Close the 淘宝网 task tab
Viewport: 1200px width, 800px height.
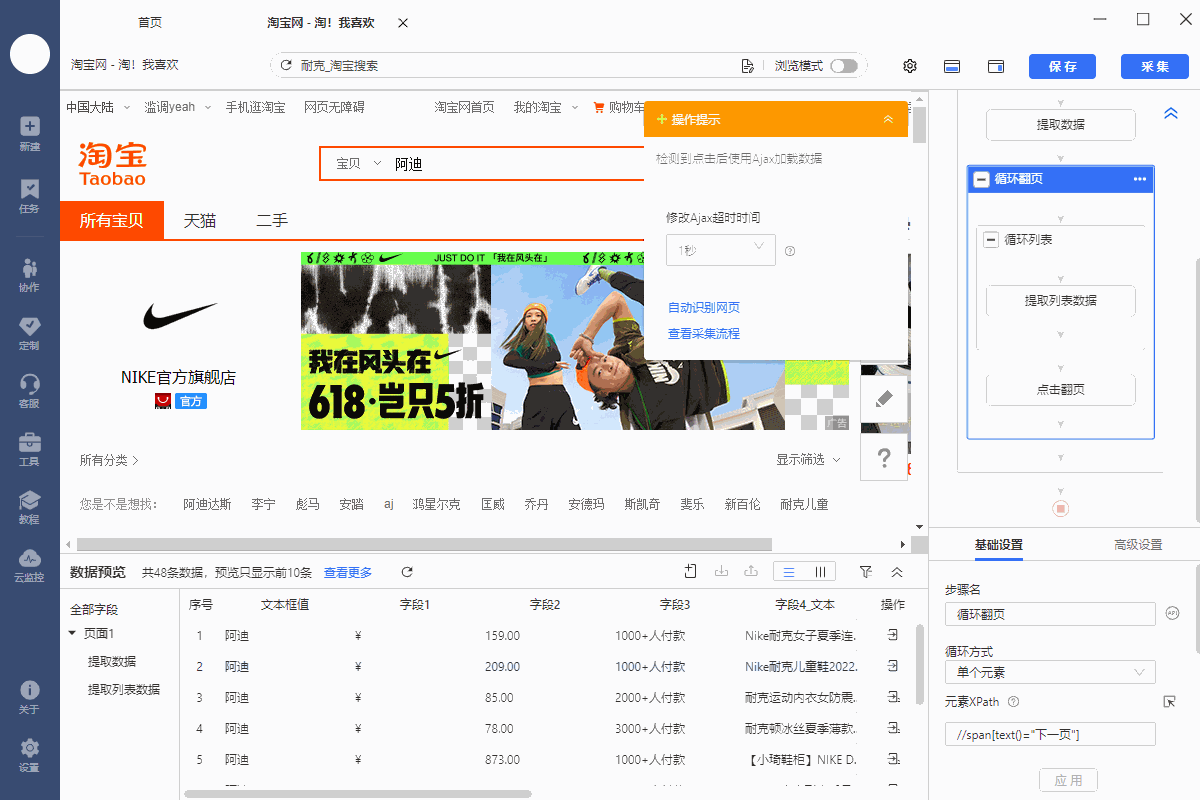pyautogui.click(x=402, y=23)
